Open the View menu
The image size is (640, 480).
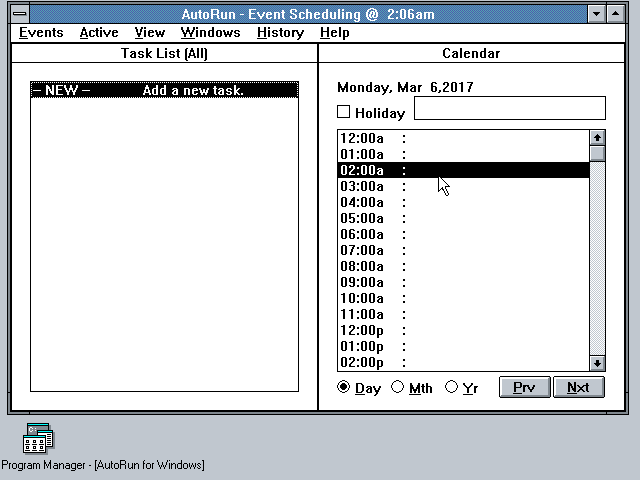coord(150,33)
